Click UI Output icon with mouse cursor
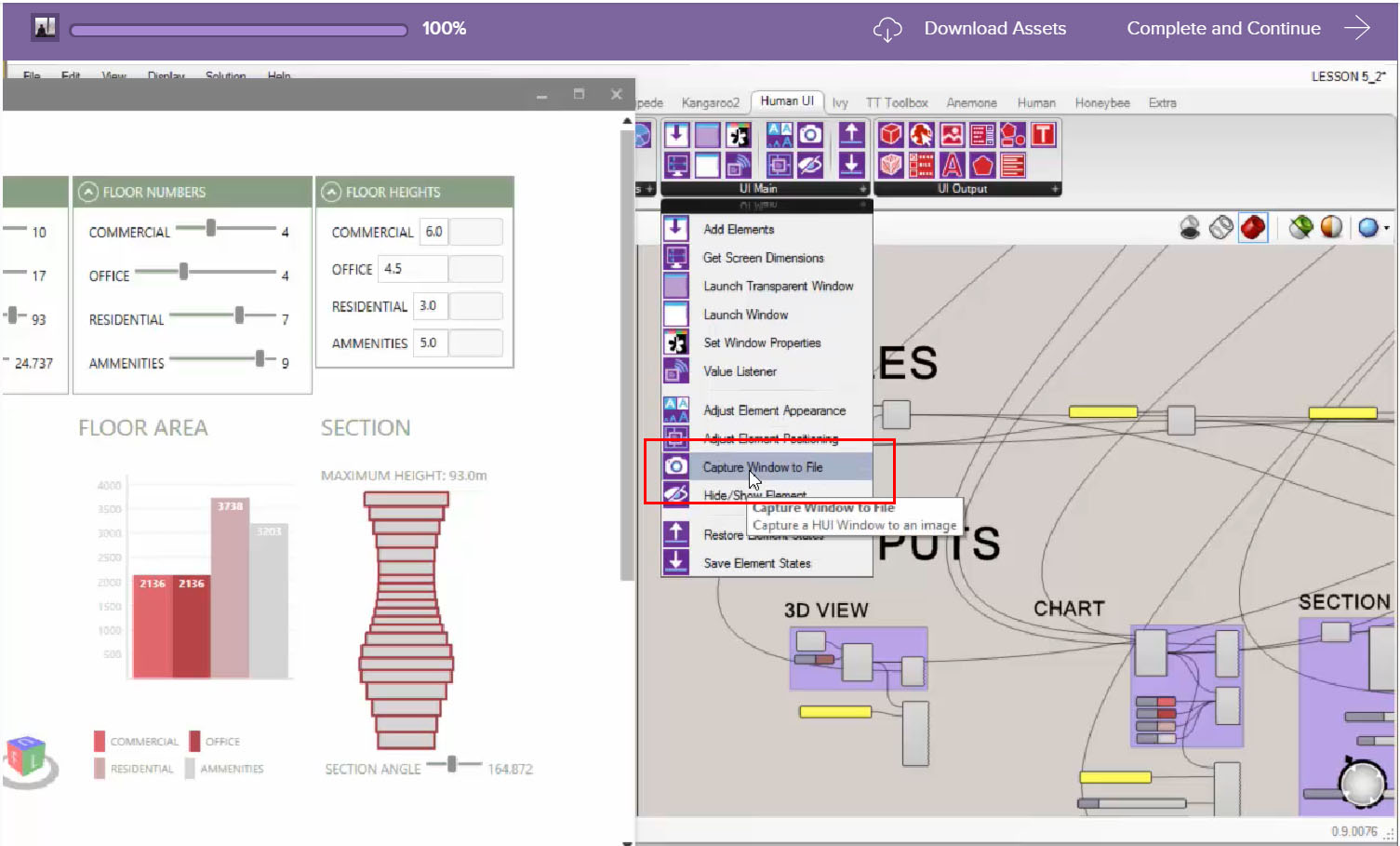This screenshot has height=846, width=1400. coord(922,135)
